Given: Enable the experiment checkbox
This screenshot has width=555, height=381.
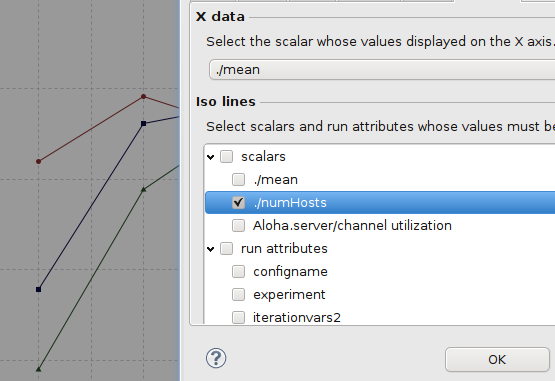Looking at the screenshot, I should [238, 295].
